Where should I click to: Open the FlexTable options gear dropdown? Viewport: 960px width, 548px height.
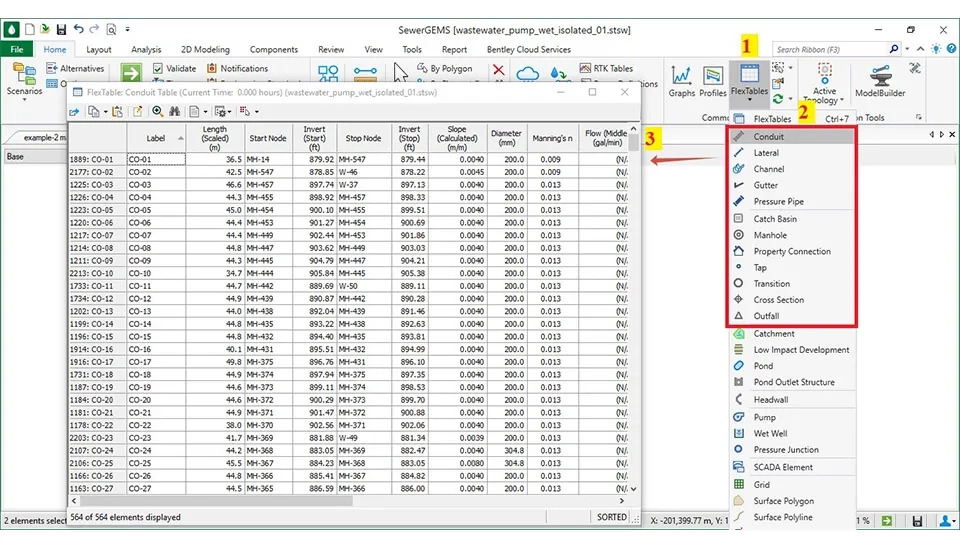point(222,112)
